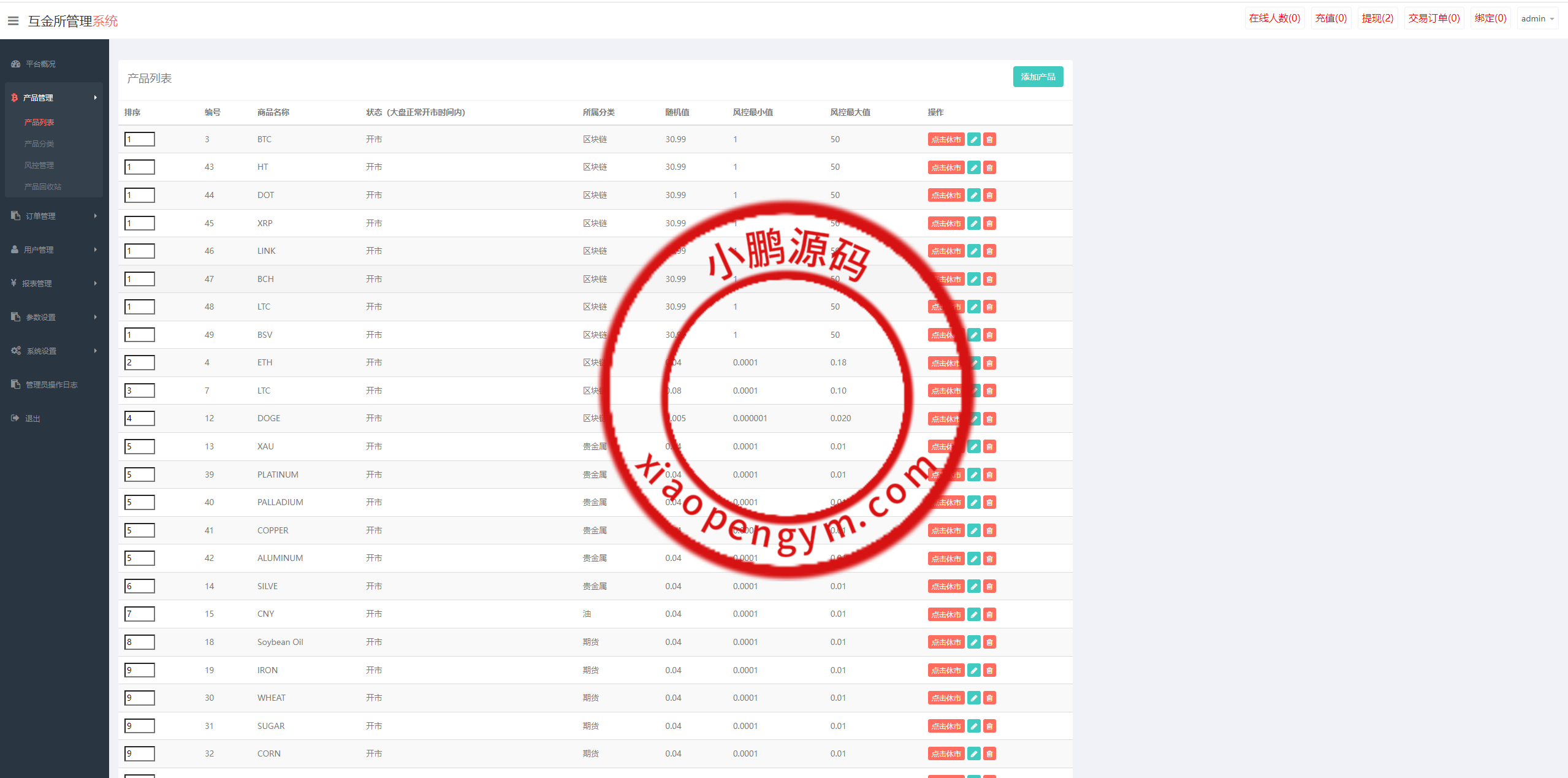Image resolution: width=1568 pixels, height=778 pixels.
Task: Click the logout icon in sidebar
Action: coord(15,418)
